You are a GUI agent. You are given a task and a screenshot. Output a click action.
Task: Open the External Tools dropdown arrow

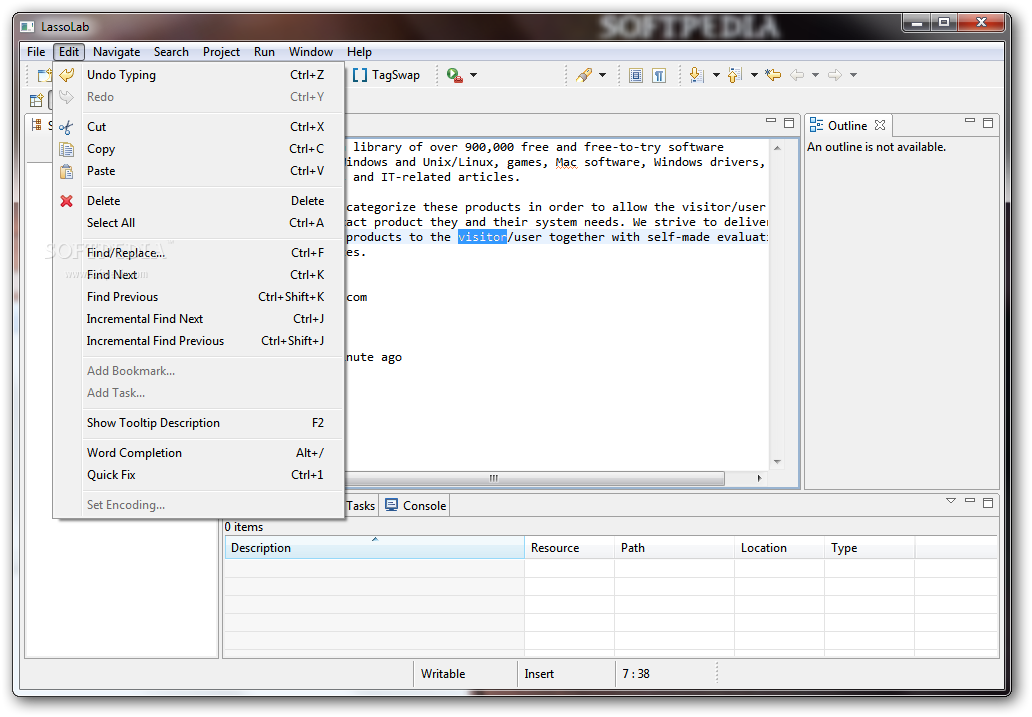[x=473, y=75]
